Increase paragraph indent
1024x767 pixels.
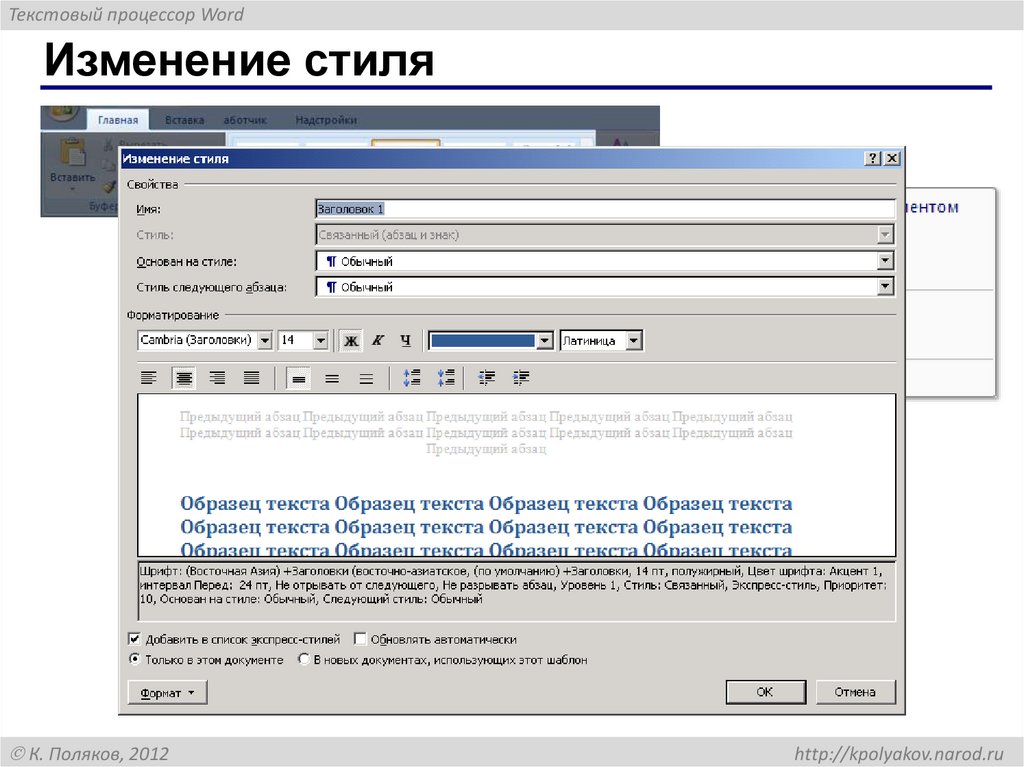coord(520,377)
